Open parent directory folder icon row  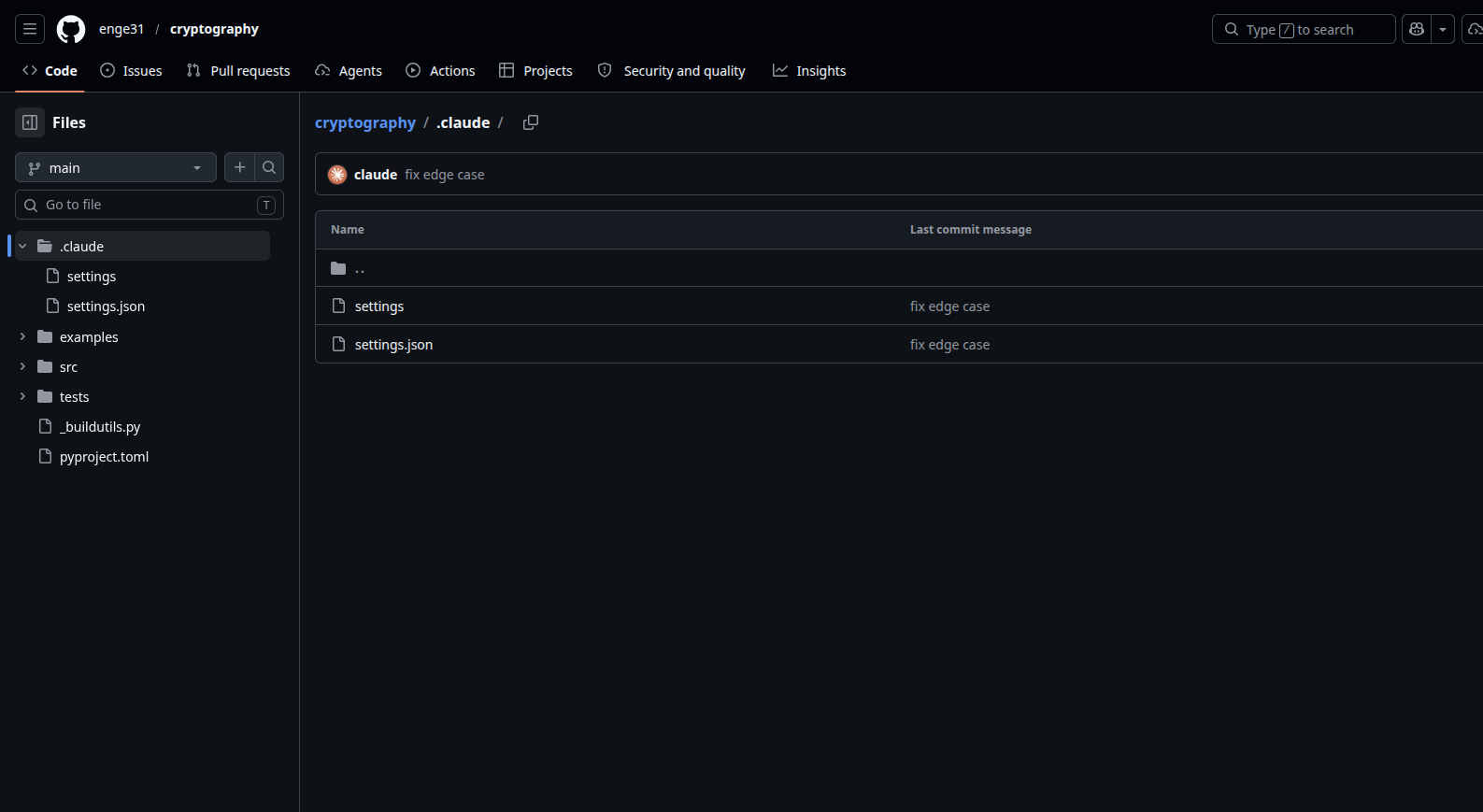338,268
